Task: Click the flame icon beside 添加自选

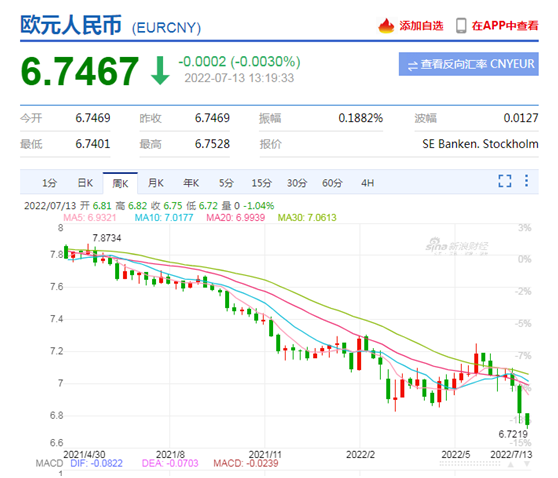Action: click(386, 26)
